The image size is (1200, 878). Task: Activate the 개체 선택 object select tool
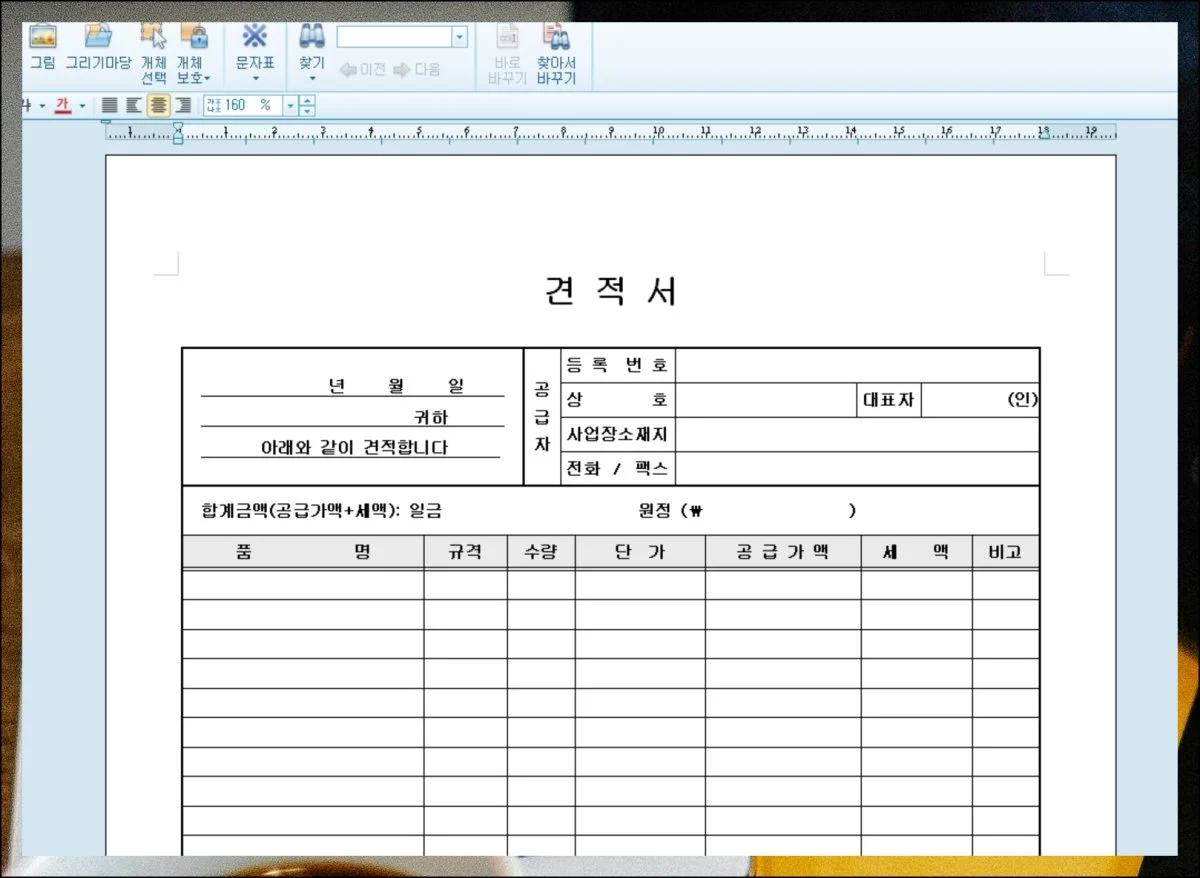click(x=153, y=38)
